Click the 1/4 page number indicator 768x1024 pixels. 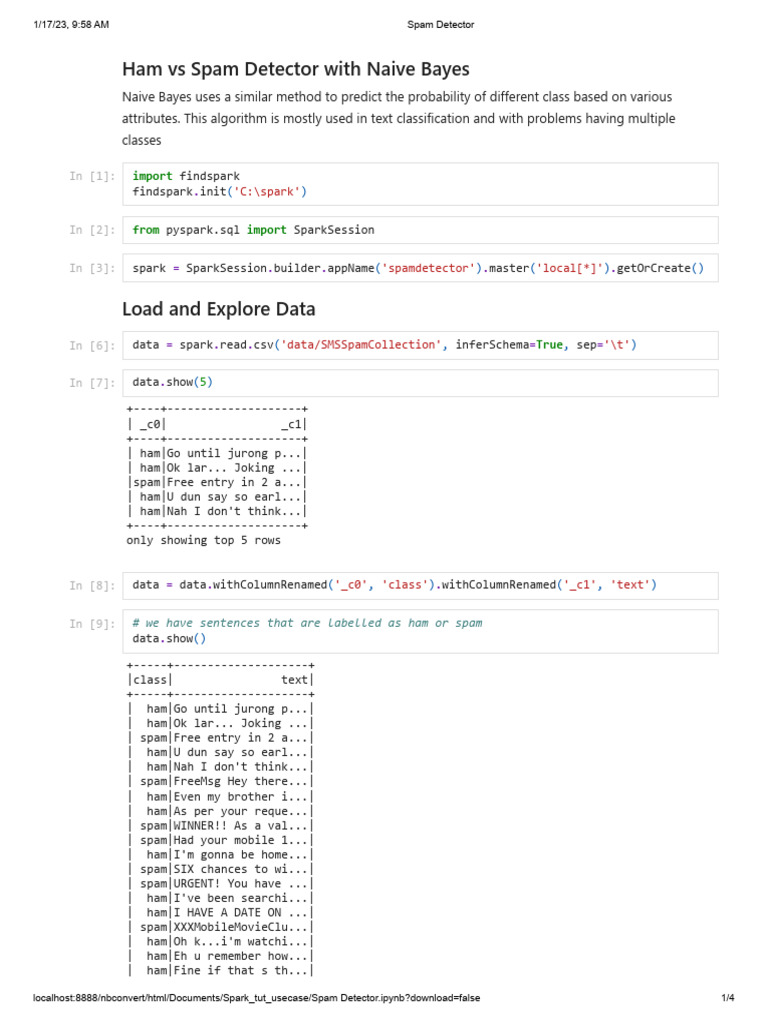[x=727, y=998]
